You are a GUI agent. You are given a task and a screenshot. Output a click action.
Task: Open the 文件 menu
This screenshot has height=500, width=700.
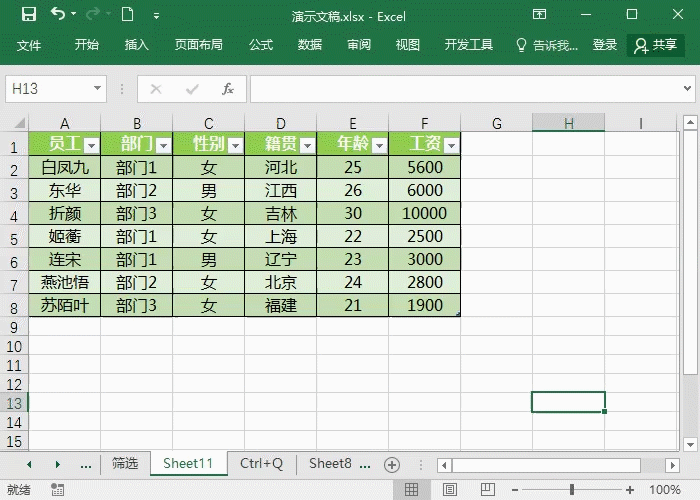[29, 45]
